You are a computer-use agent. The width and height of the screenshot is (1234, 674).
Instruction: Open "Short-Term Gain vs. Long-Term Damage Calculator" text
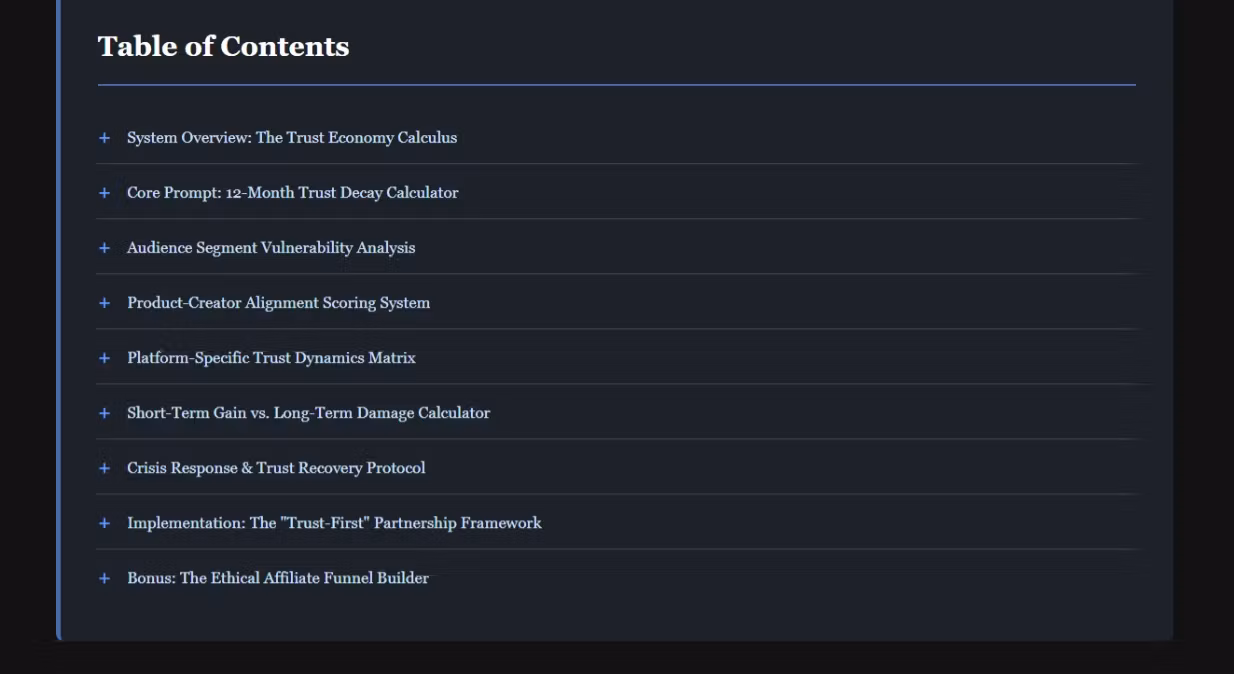coord(308,413)
